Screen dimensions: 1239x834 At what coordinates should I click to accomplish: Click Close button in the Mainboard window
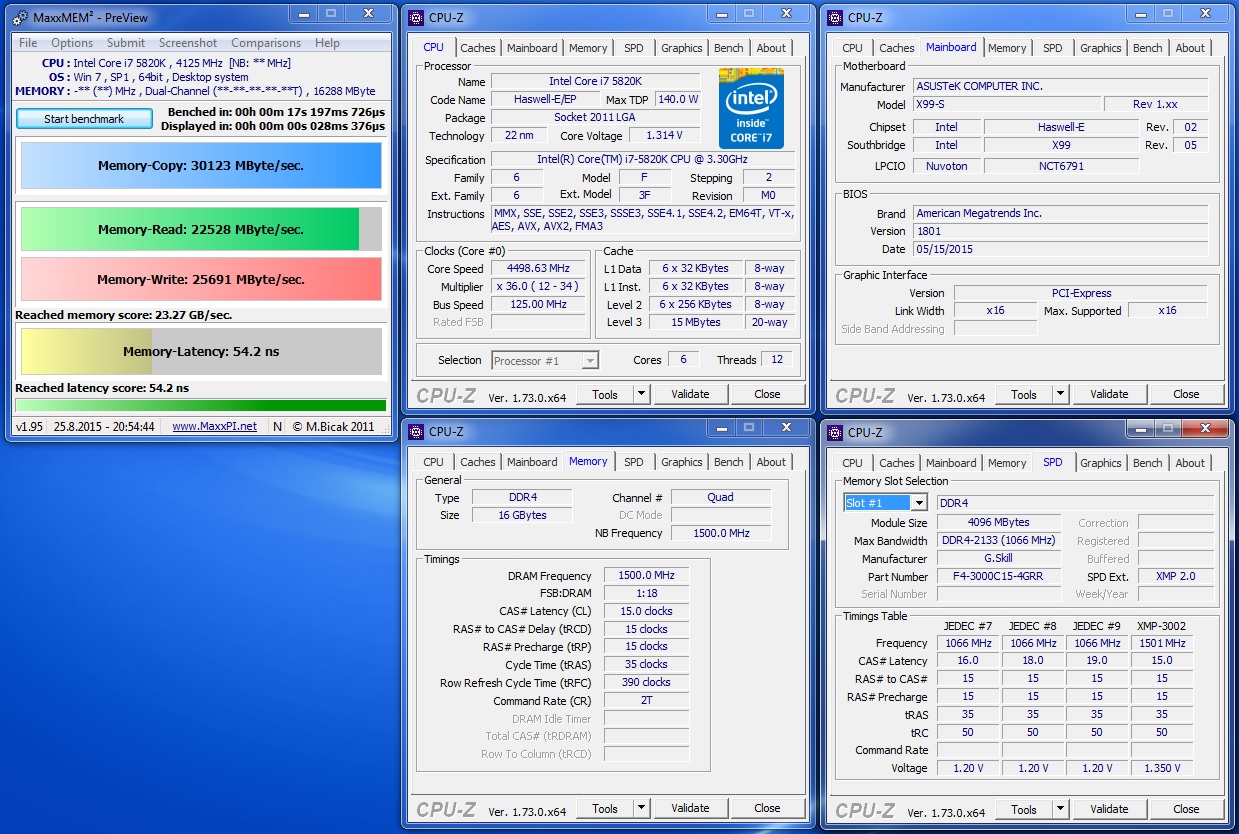click(x=1186, y=394)
